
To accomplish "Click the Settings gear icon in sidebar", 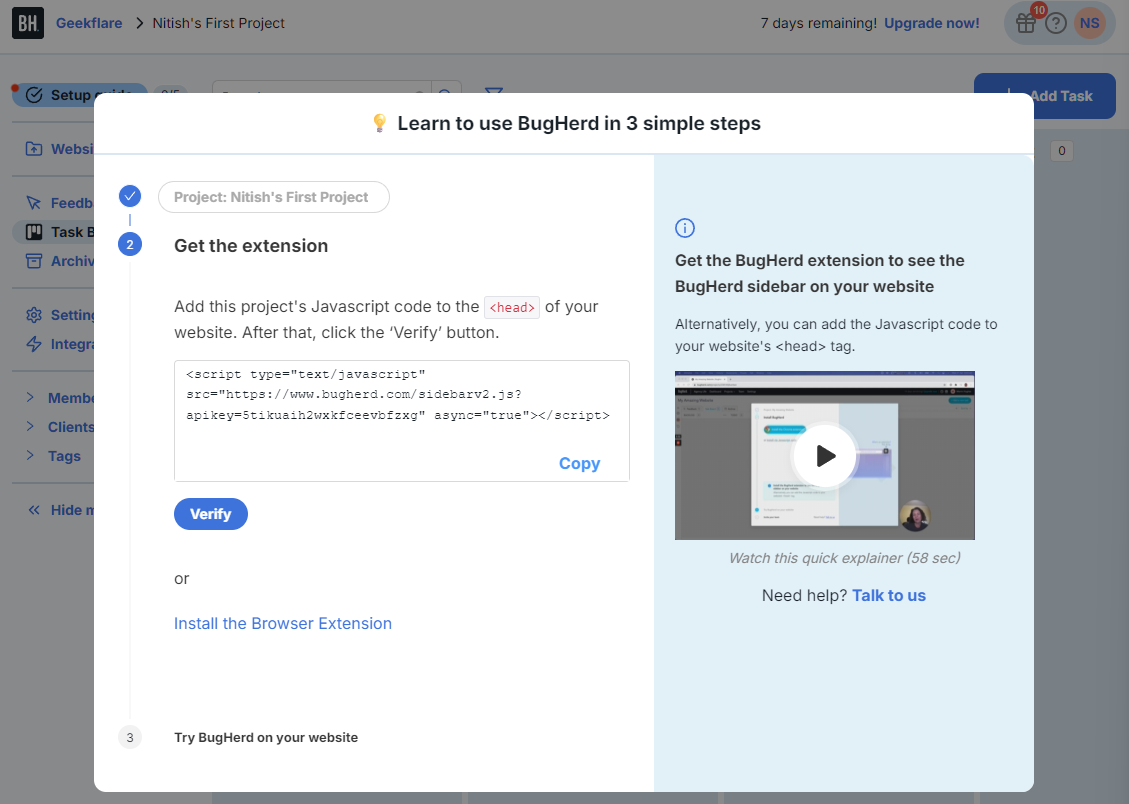I will 34,315.
